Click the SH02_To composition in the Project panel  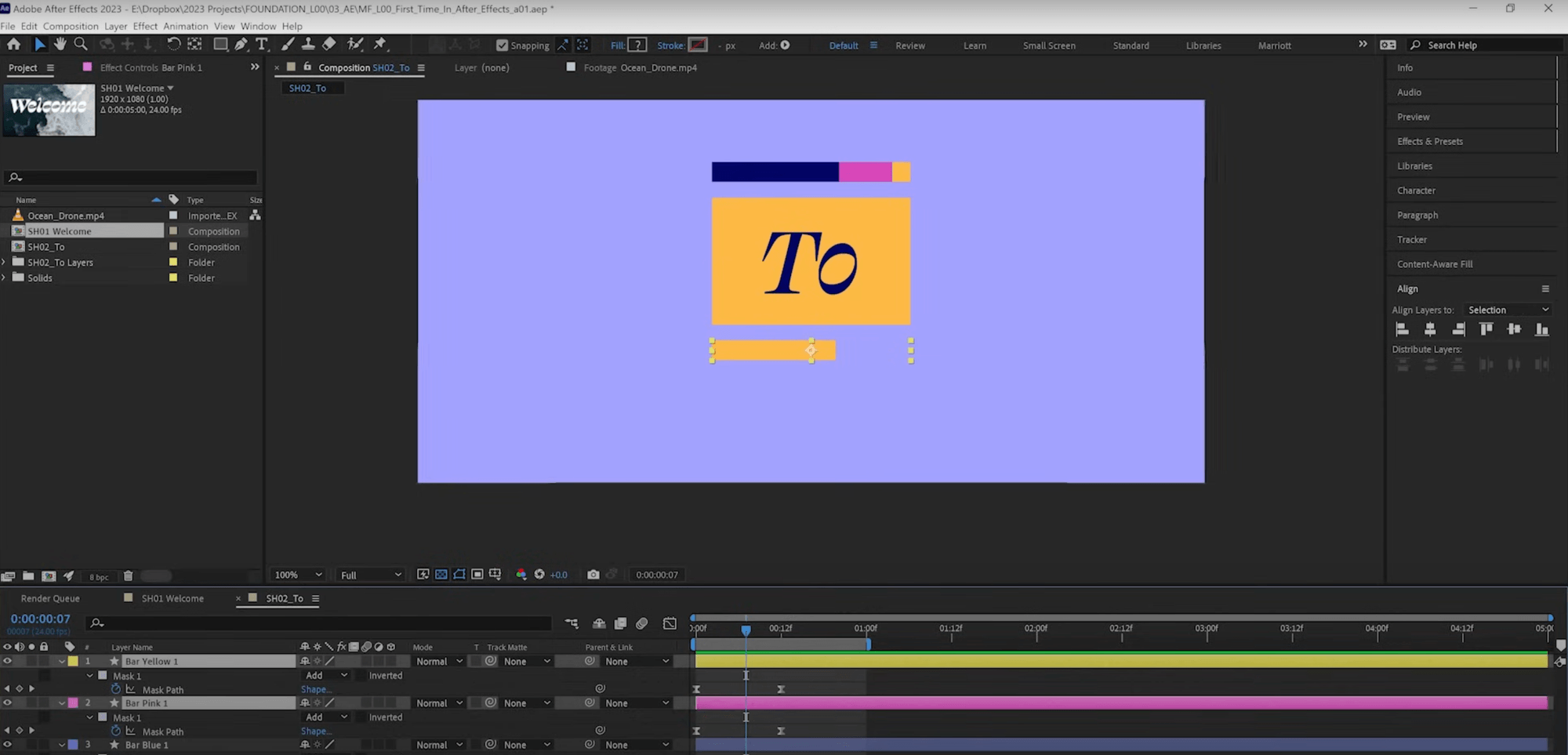(x=46, y=246)
